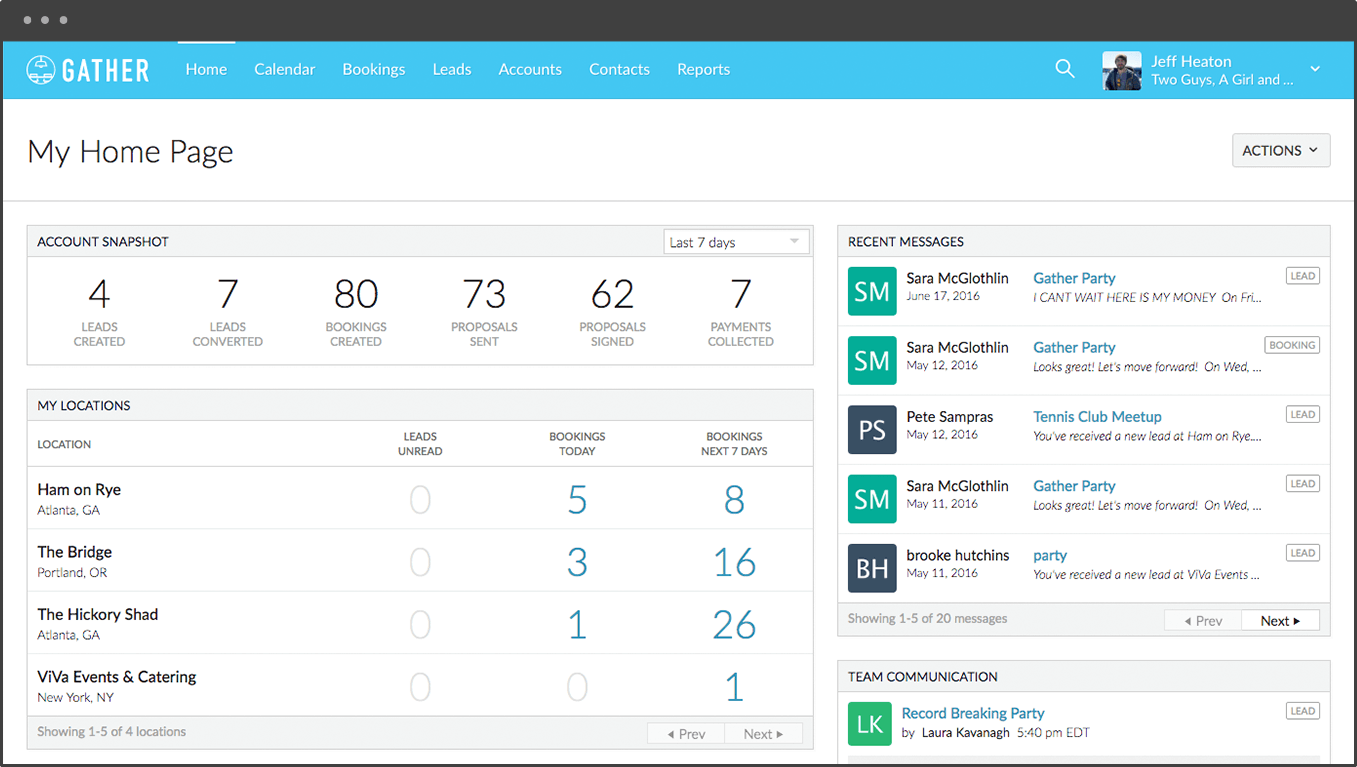The width and height of the screenshot is (1357, 767).
Task: Click the LEAD tag on Tennis Club Meetup
Action: (1302, 414)
